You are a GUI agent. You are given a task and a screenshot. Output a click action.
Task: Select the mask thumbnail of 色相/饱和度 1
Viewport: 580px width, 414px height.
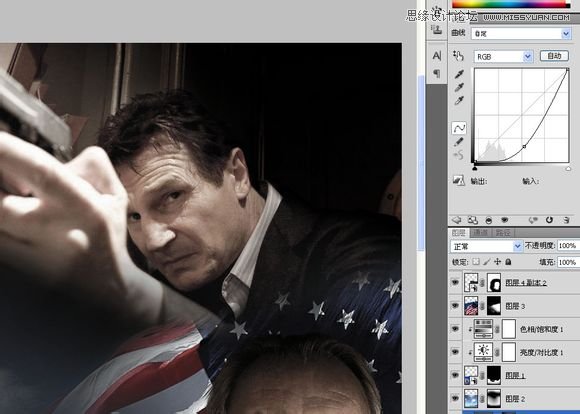tap(509, 329)
